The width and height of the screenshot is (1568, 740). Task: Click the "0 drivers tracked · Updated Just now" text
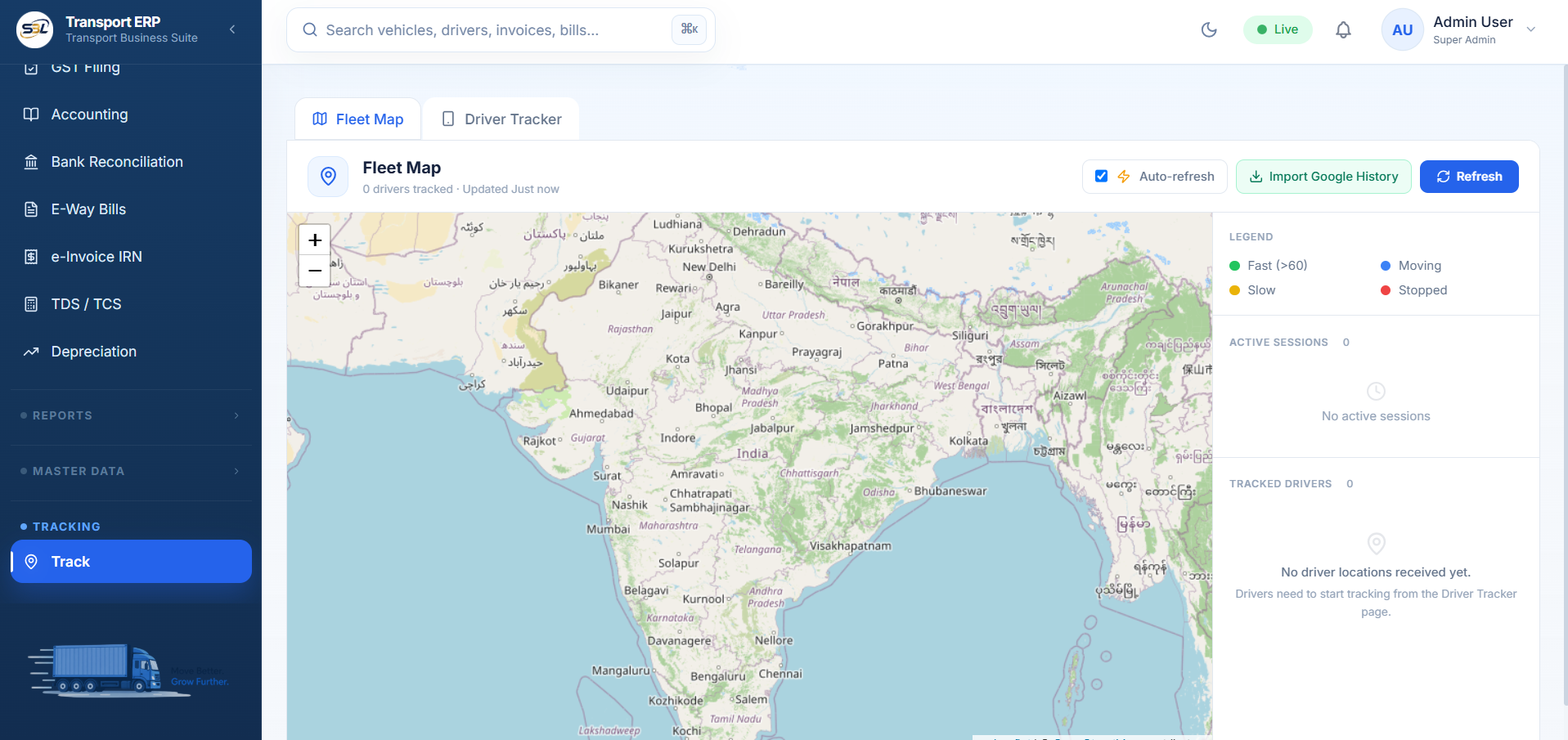point(461,189)
